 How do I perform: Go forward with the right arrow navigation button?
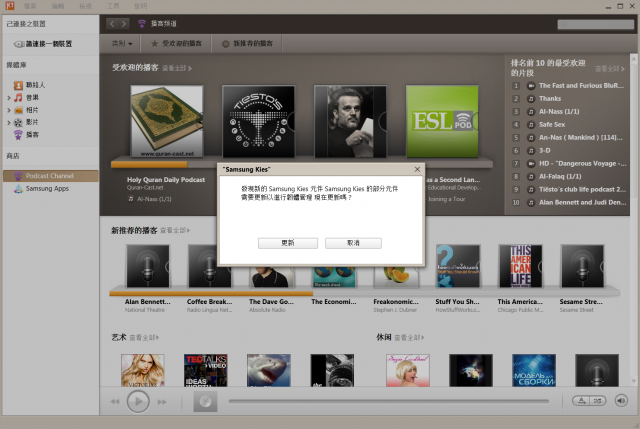tap(124, 24)
